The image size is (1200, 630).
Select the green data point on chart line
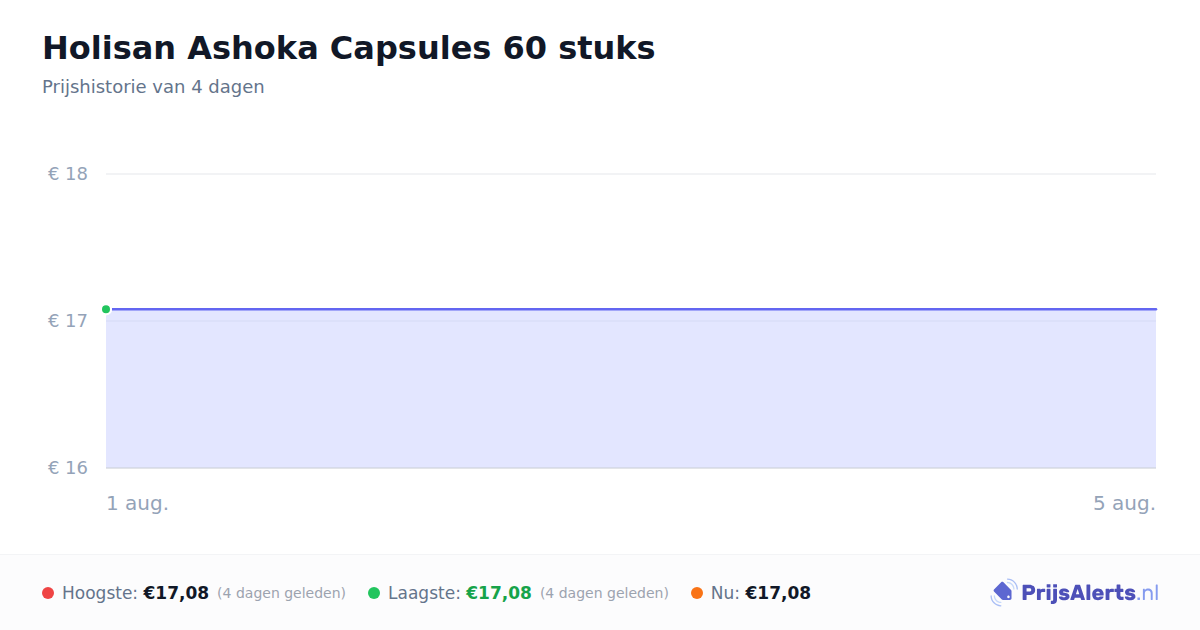click(x=106, y=309)
